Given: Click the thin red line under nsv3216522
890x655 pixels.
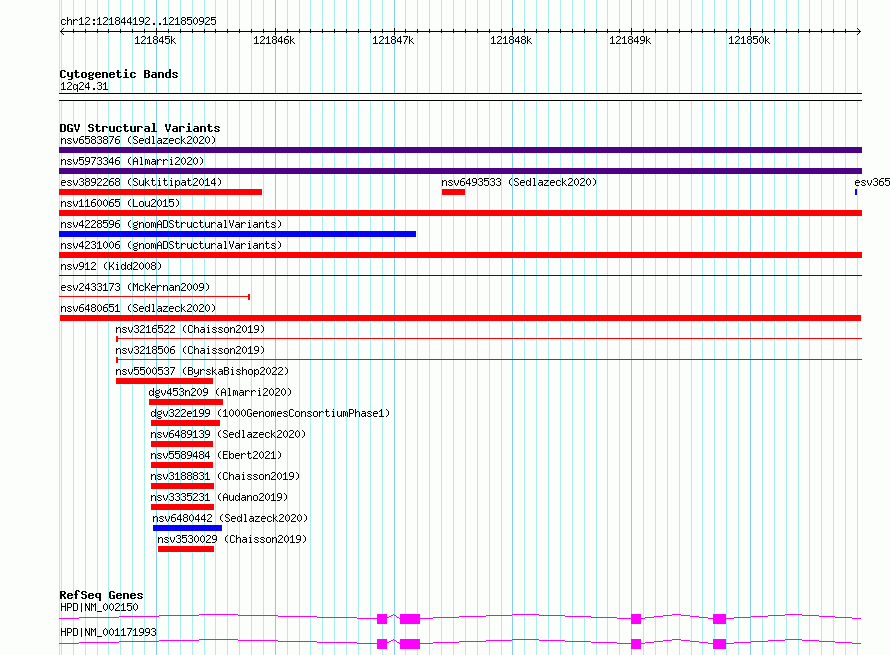Looking at the screenshot, I should coord(489,339).
